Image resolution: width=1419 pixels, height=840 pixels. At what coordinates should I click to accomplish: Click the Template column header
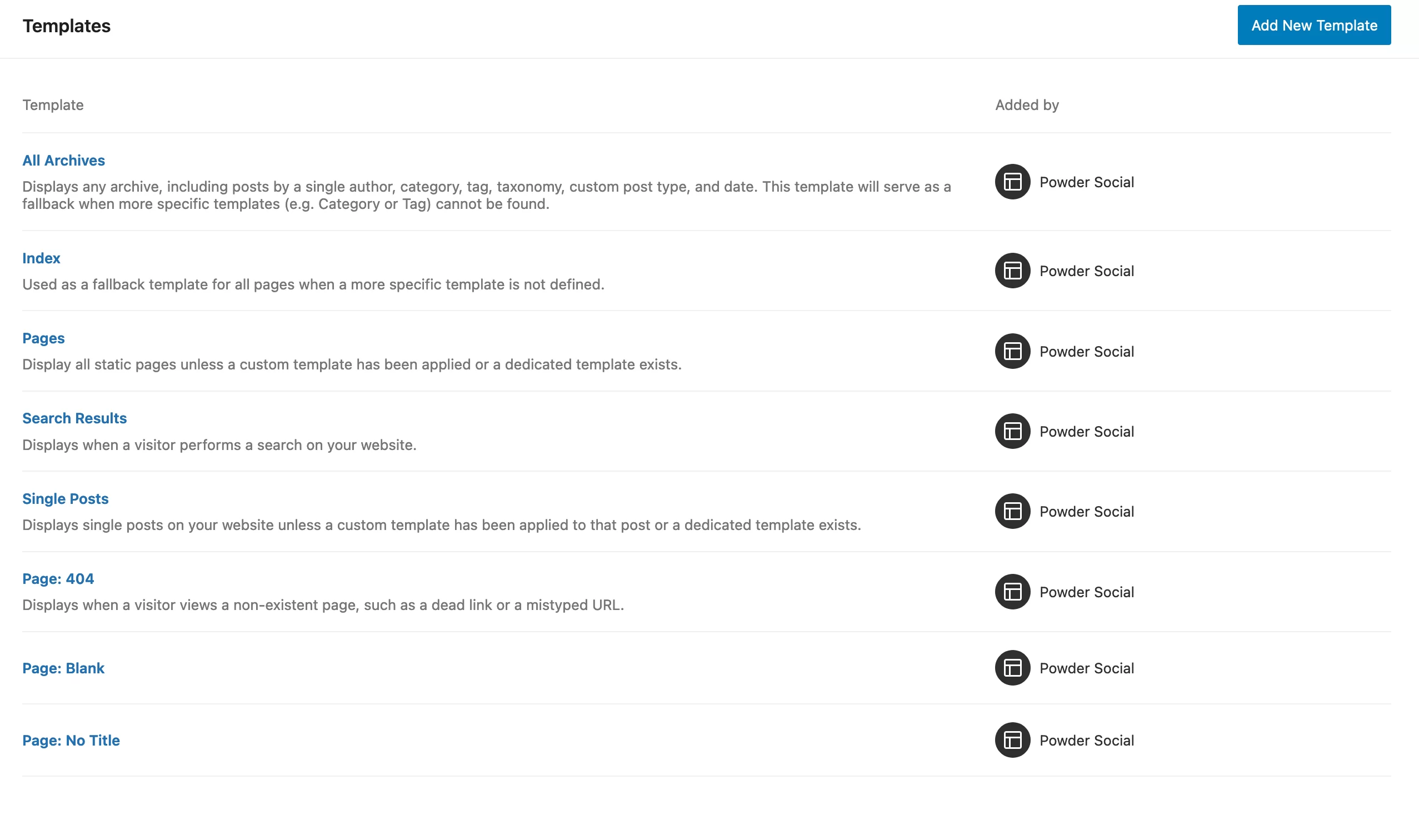[53, 106]
